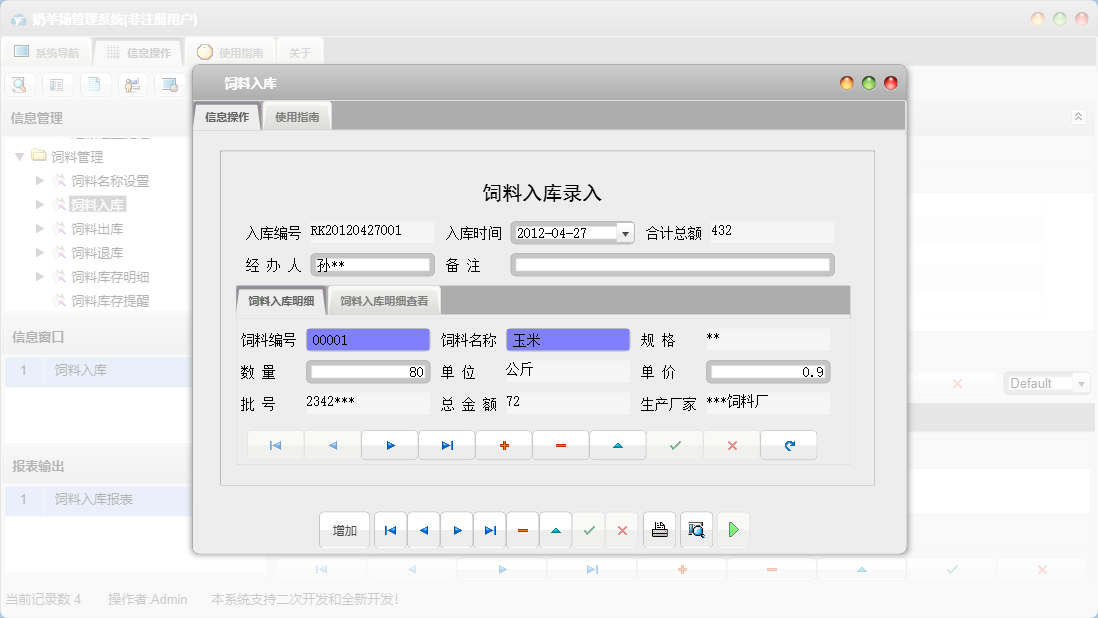Refresh records with the circular arrow icon
The height and width of the screenshot is (618, 1098).
click(788, 444)
